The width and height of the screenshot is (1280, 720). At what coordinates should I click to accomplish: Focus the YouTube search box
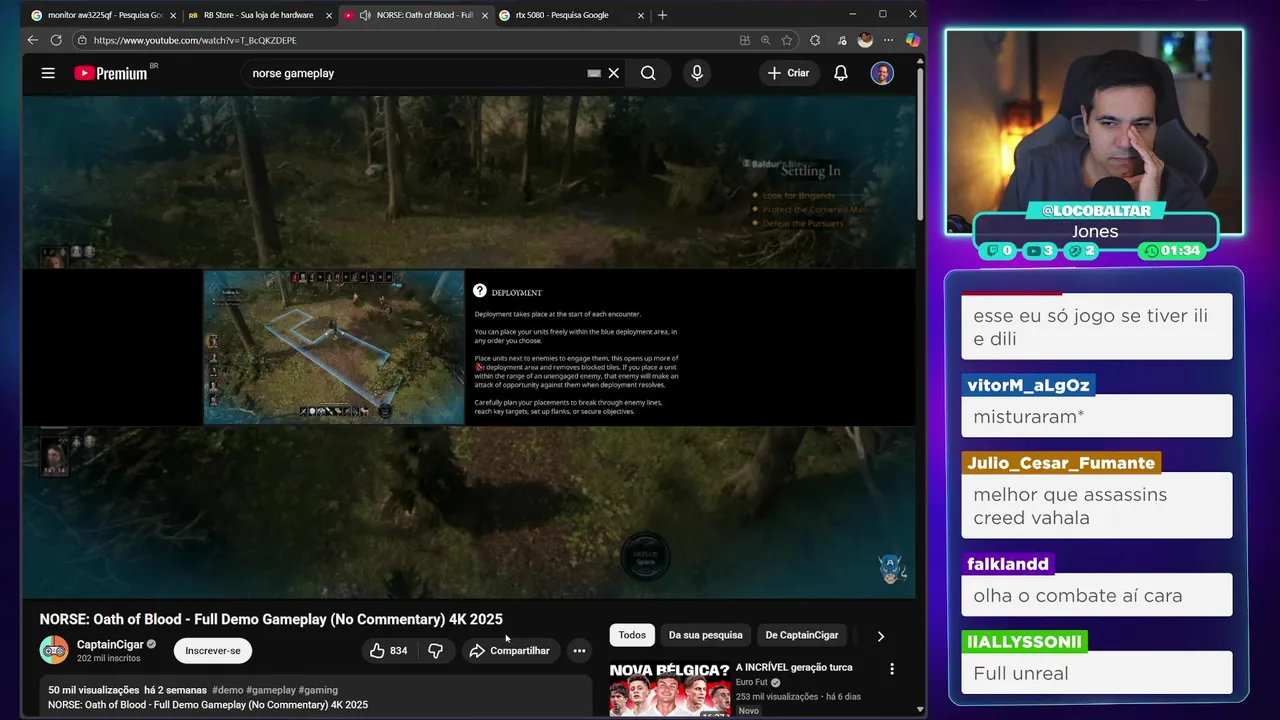click(x=415, y=73)
